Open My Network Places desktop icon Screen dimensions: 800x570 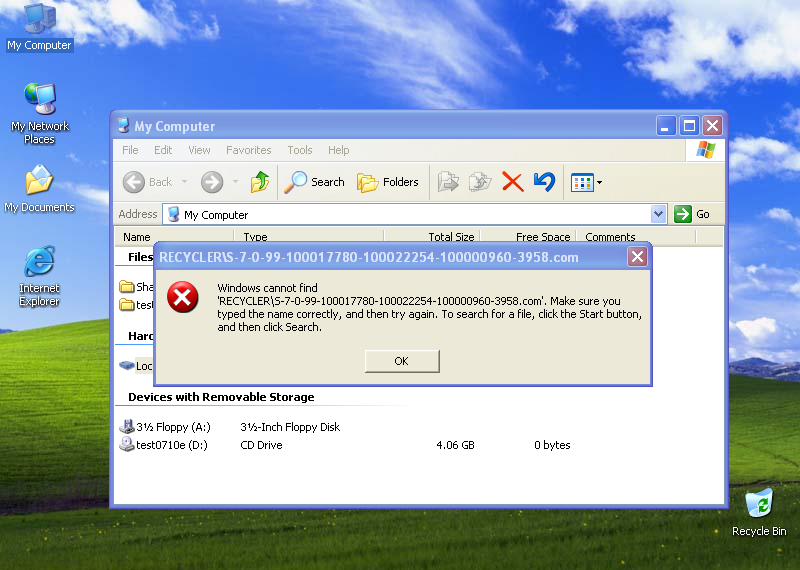(40, 114)
